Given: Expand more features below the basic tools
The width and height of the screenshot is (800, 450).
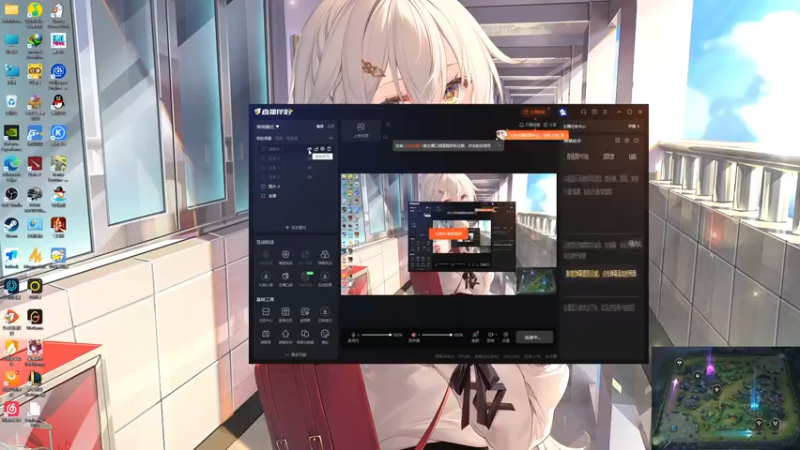Looking at the screenshot, I should tap(295, 355).
